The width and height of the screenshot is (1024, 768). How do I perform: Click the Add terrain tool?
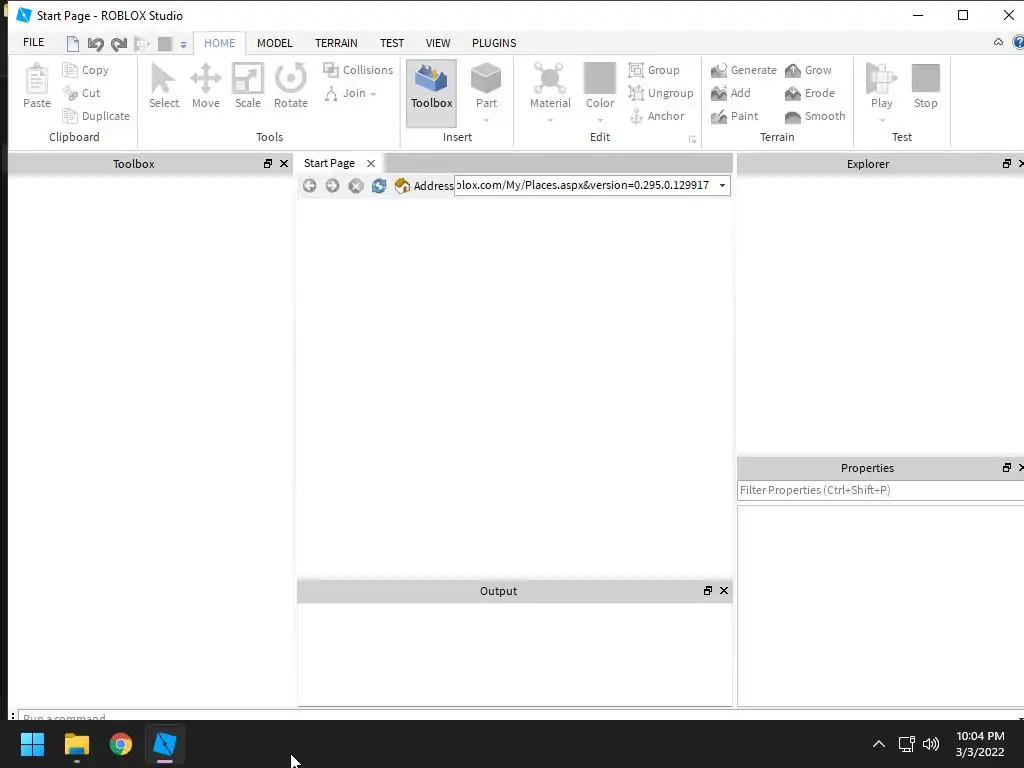pyautogui.click(x=731, y=93)
